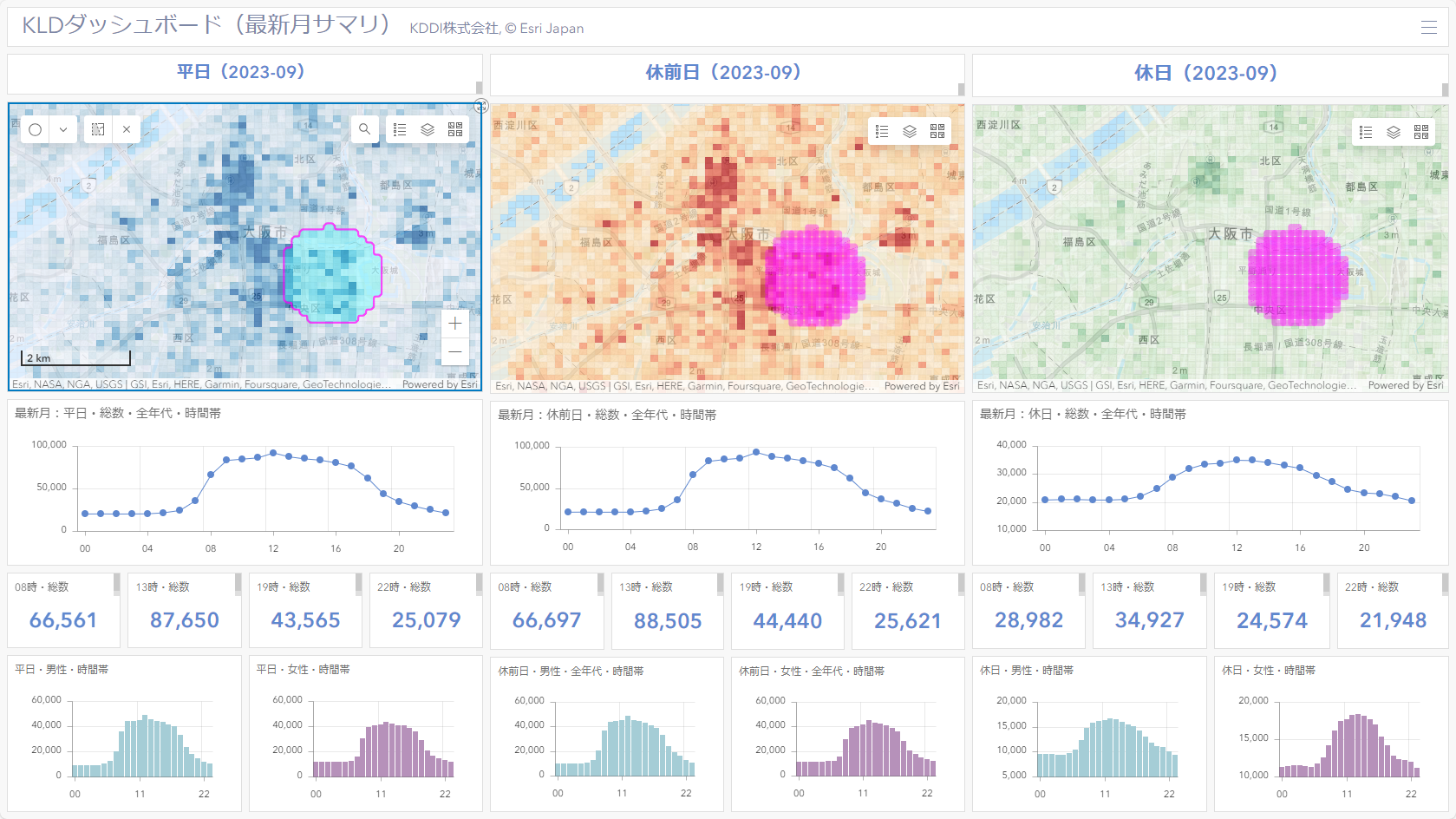This screenshot has height=819, width=1456.
Task: Toggle the rectangle select-features tool
Action: point(98,129)
